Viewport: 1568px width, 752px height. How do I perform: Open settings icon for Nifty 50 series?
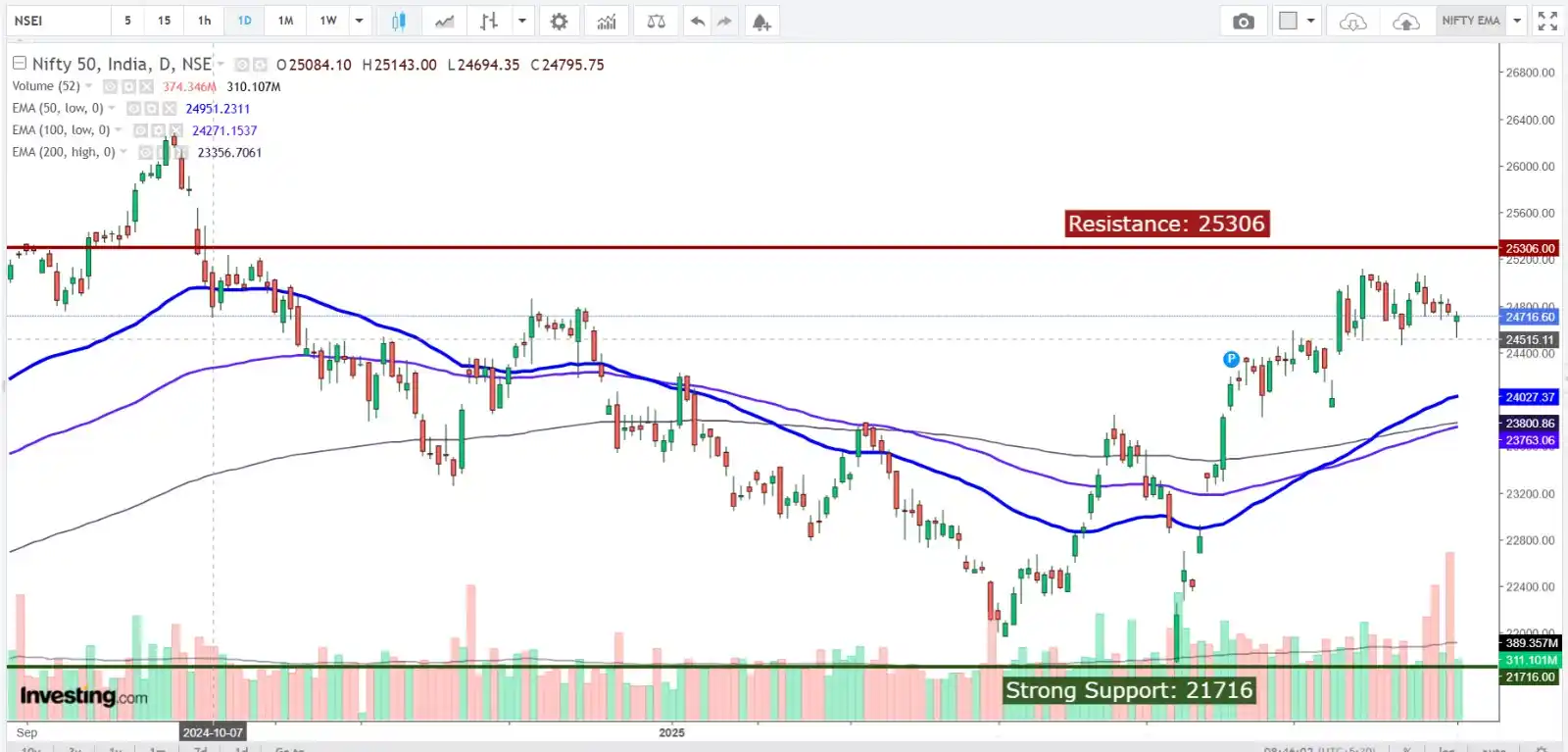260,65
